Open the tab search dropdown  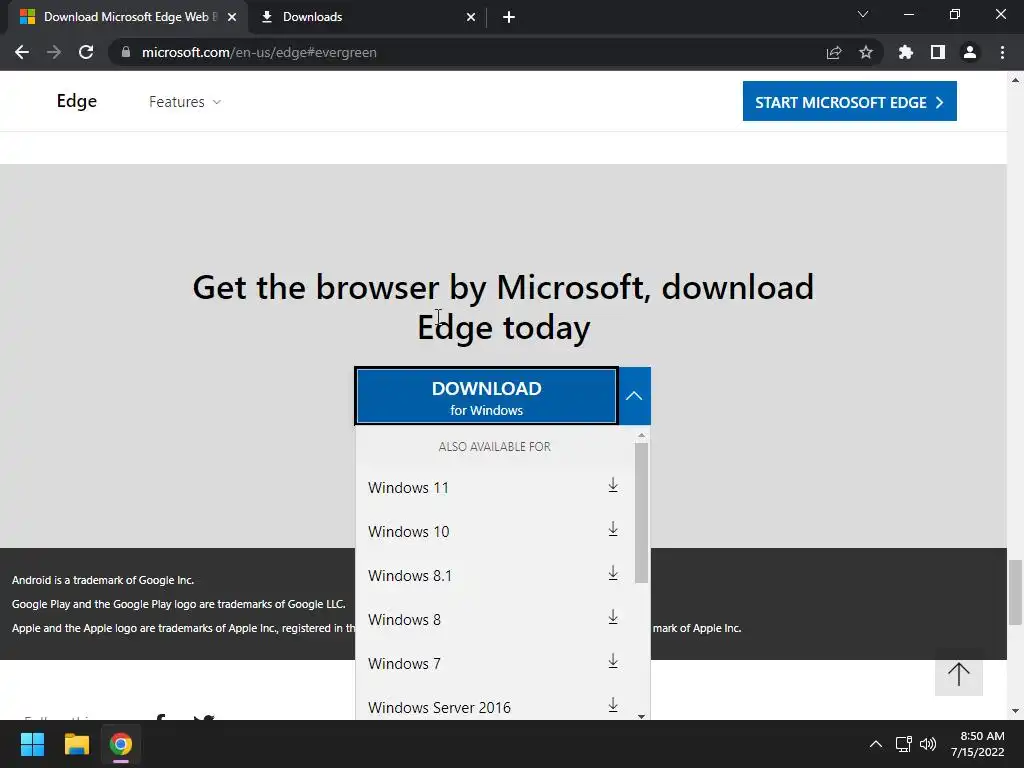click(x=863, y=14)
